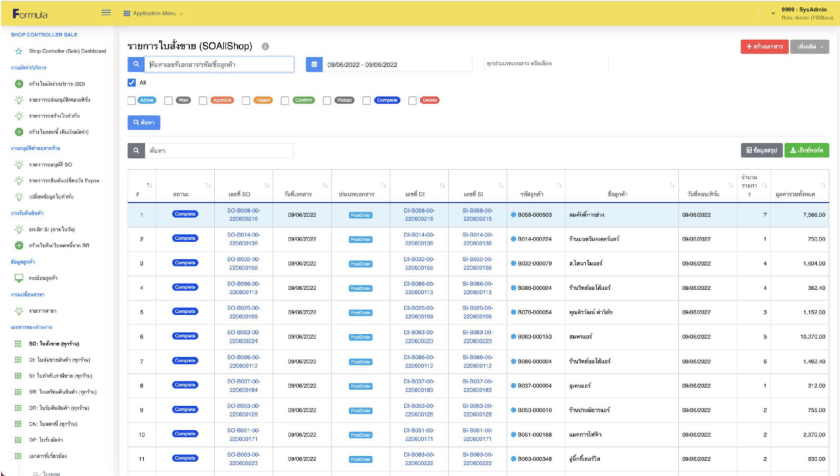The width and height of the screenshot is (840, 476).
Task: Check the Approve status filter
Action: (202, 100)
